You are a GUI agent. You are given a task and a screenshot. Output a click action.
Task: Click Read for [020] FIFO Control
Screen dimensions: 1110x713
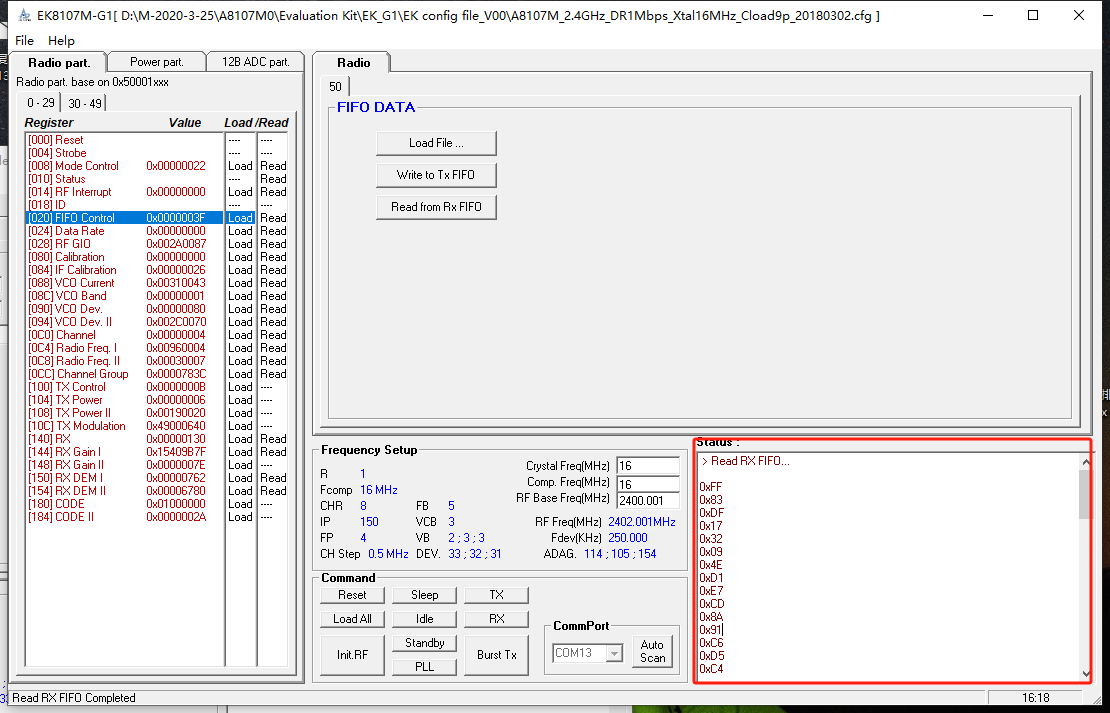click(x=273, y=218)
